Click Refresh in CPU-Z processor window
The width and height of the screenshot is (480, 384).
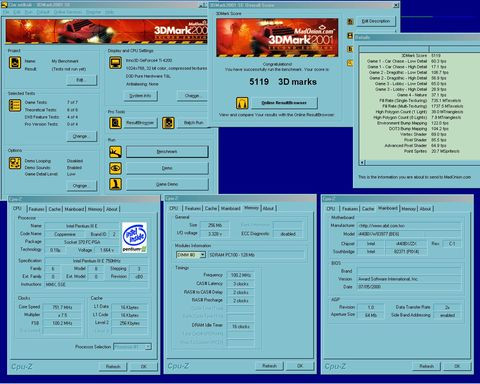point(113,366)
